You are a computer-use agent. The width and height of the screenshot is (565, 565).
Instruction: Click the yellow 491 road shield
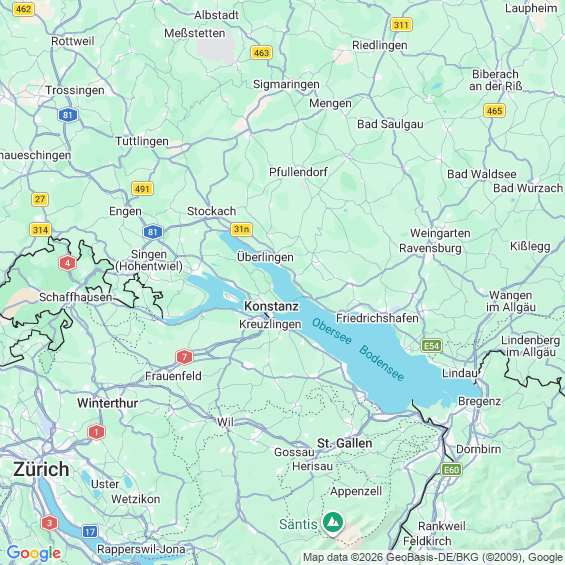pos(142,189)
